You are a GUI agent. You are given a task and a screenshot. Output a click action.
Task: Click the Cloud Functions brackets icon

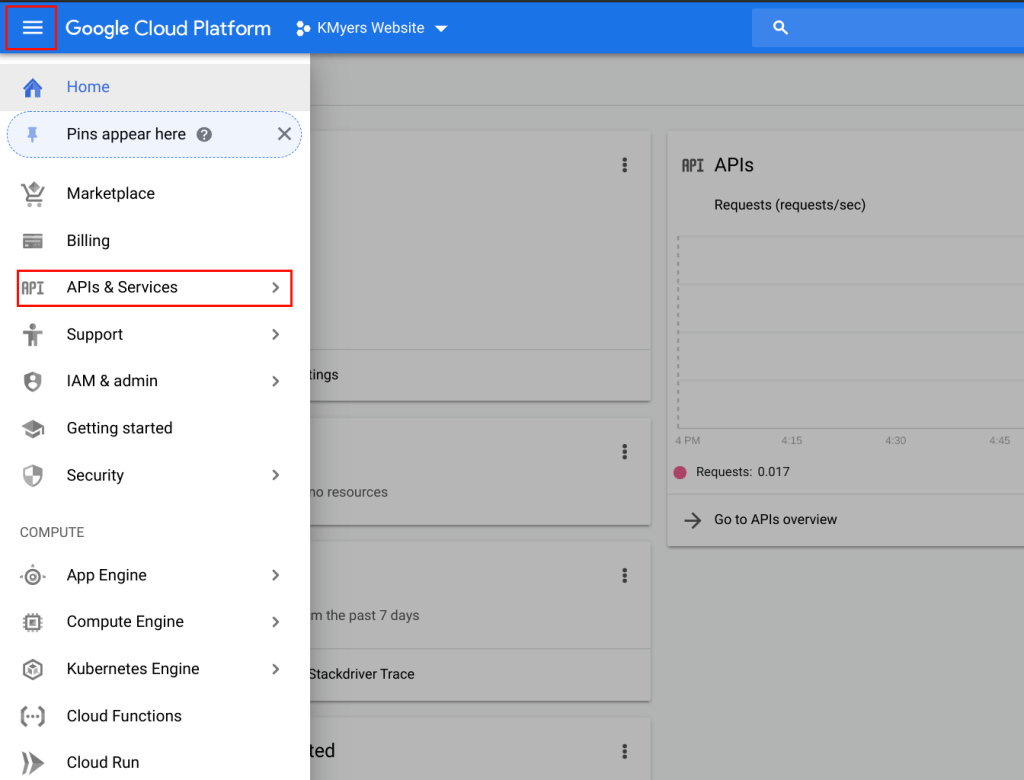pos(33,717)
